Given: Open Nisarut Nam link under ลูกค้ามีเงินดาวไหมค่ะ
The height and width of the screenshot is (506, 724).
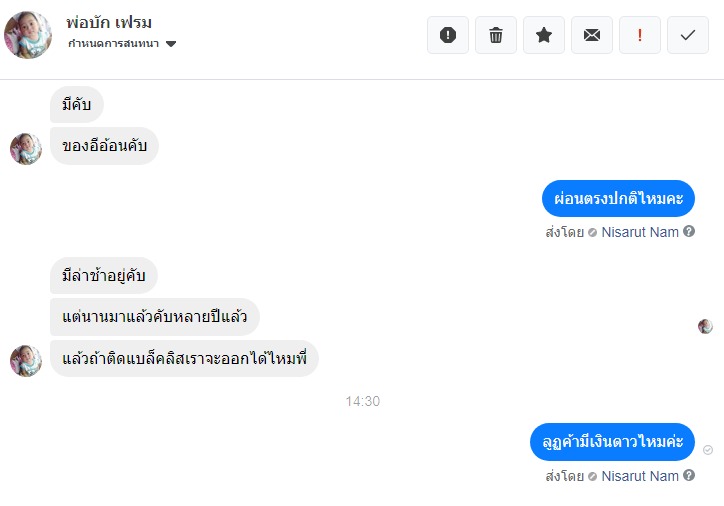Looking at the screenshot, I should coord(640,476).
